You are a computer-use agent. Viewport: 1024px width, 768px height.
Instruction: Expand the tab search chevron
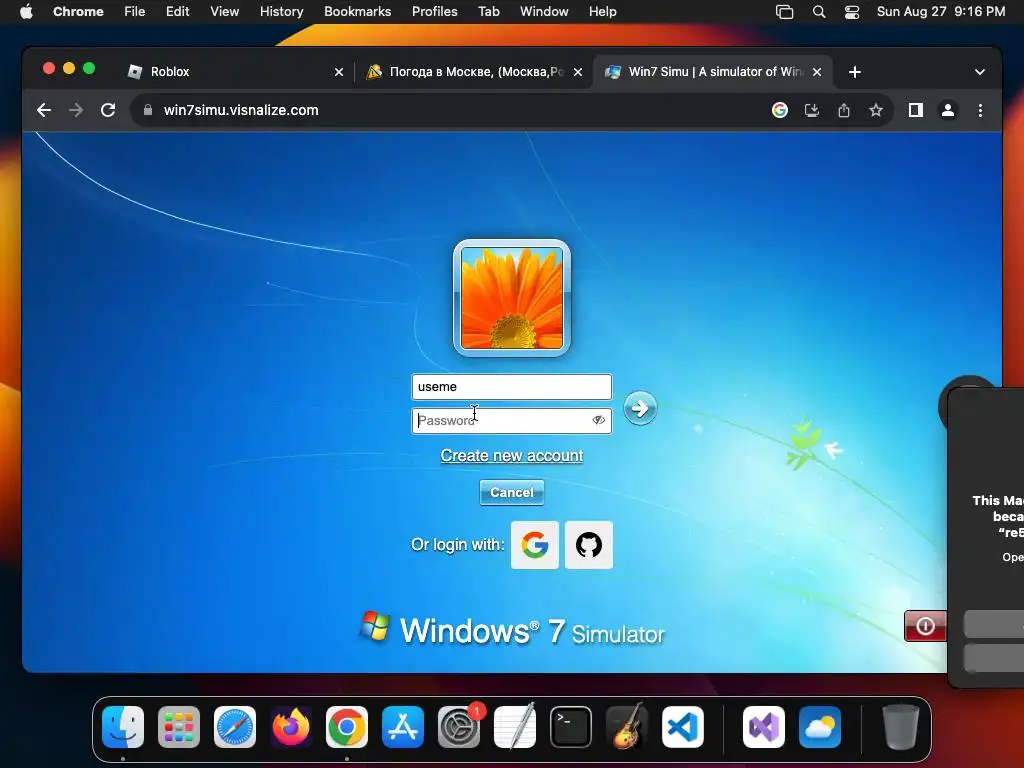(980, 72)
